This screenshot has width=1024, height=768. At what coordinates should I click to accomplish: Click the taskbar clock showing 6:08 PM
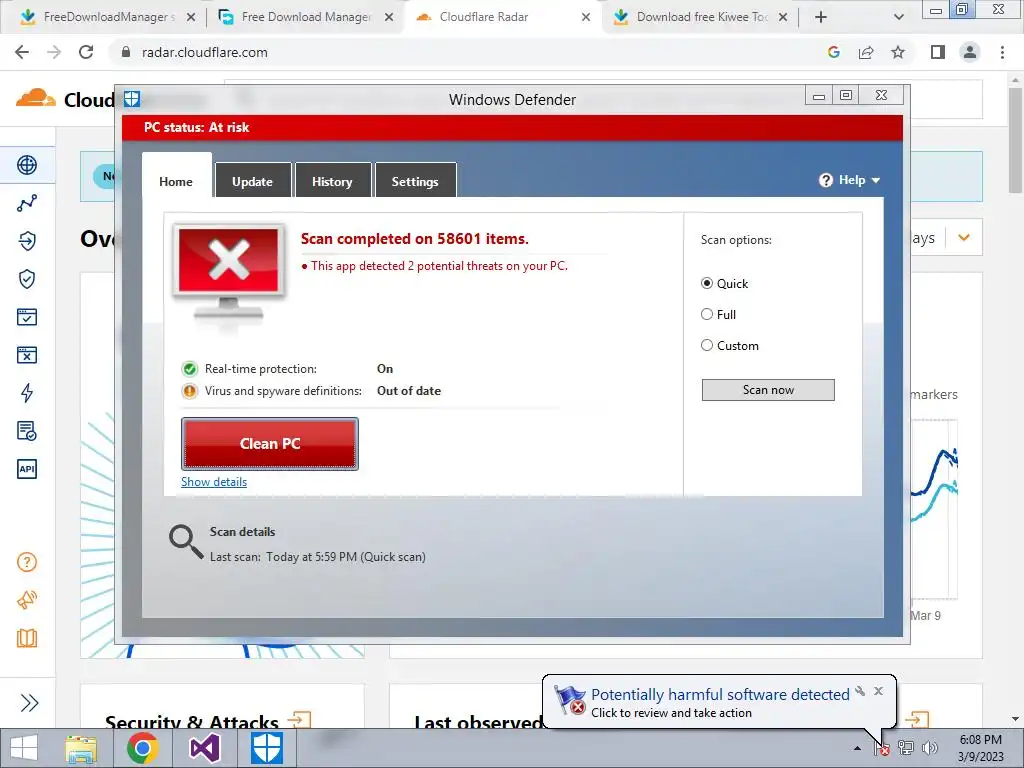pyautogui.click(x=980, y=748)
